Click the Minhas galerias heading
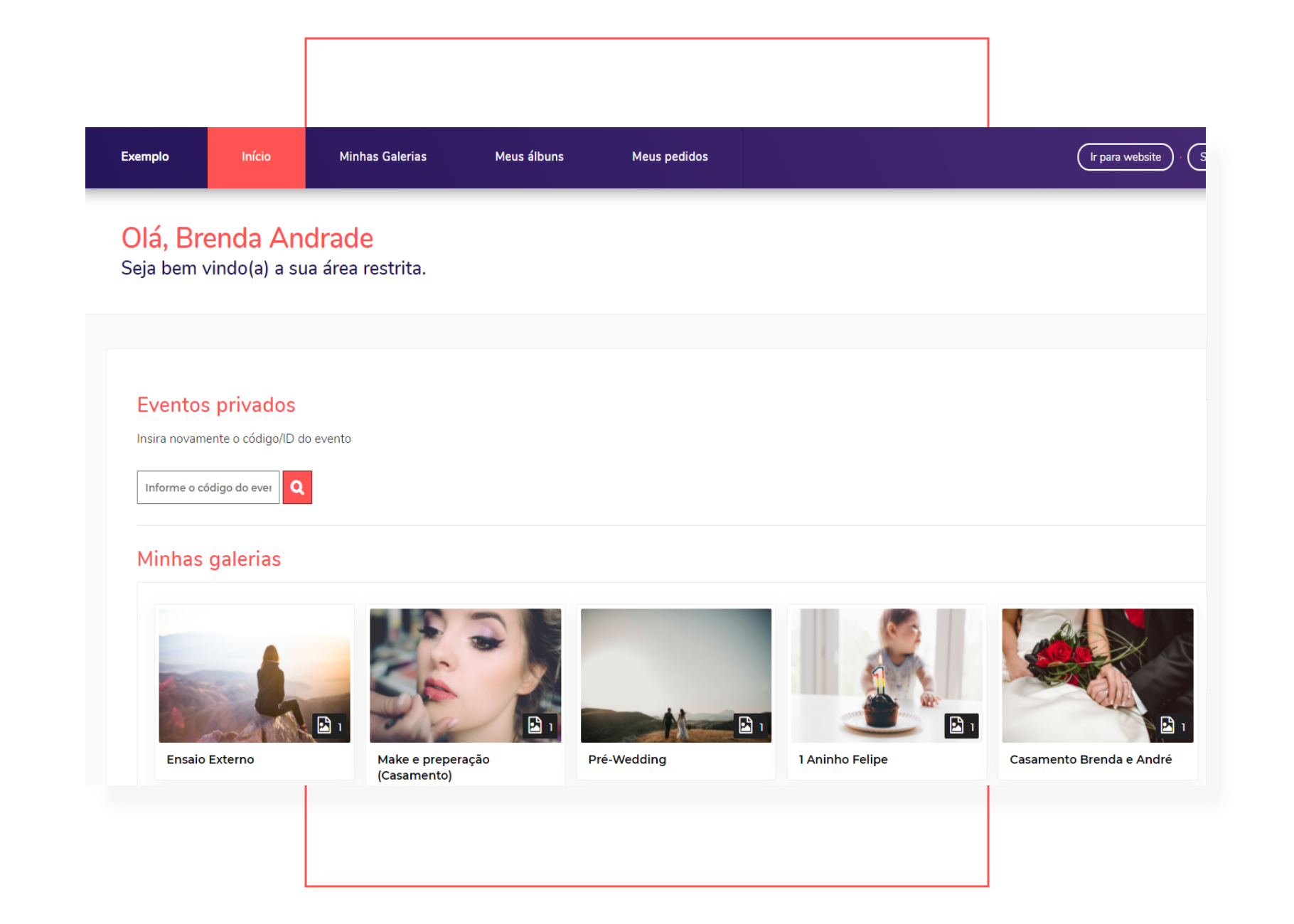The image size is (1294, 924). (209, 559)
